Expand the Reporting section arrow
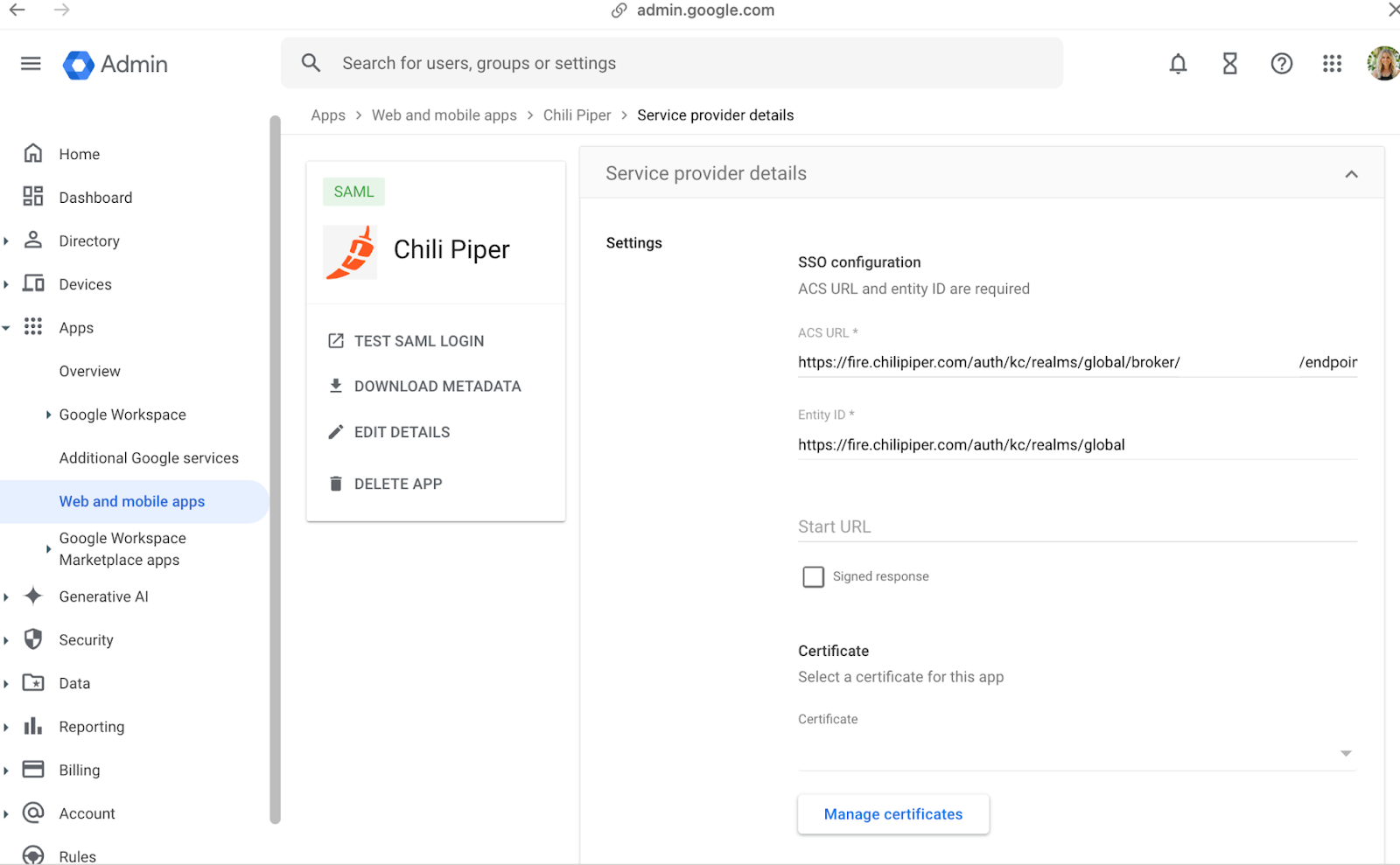Viewport: 1400px width, 865px height. point(6,727)
